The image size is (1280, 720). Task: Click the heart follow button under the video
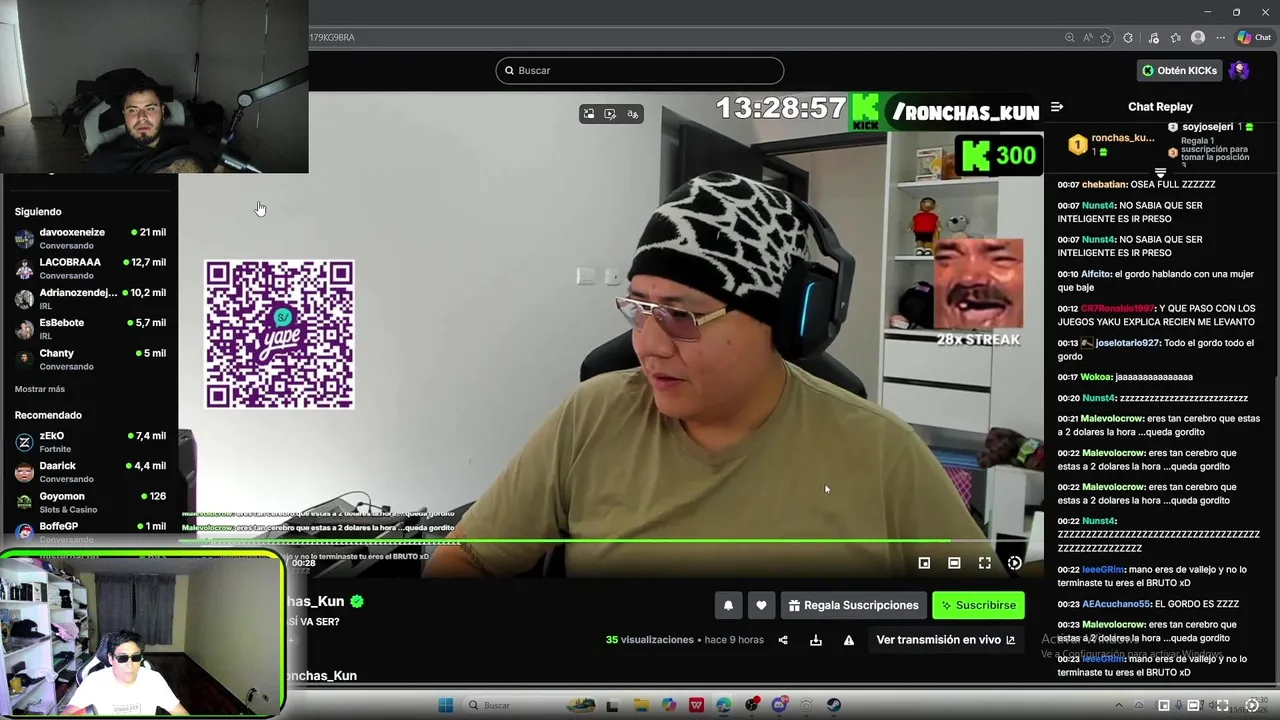(761, 605)
